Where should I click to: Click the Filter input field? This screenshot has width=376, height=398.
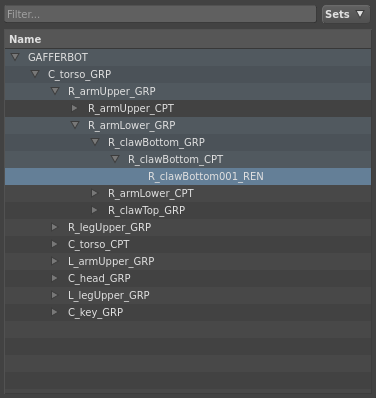pos(160,14)
